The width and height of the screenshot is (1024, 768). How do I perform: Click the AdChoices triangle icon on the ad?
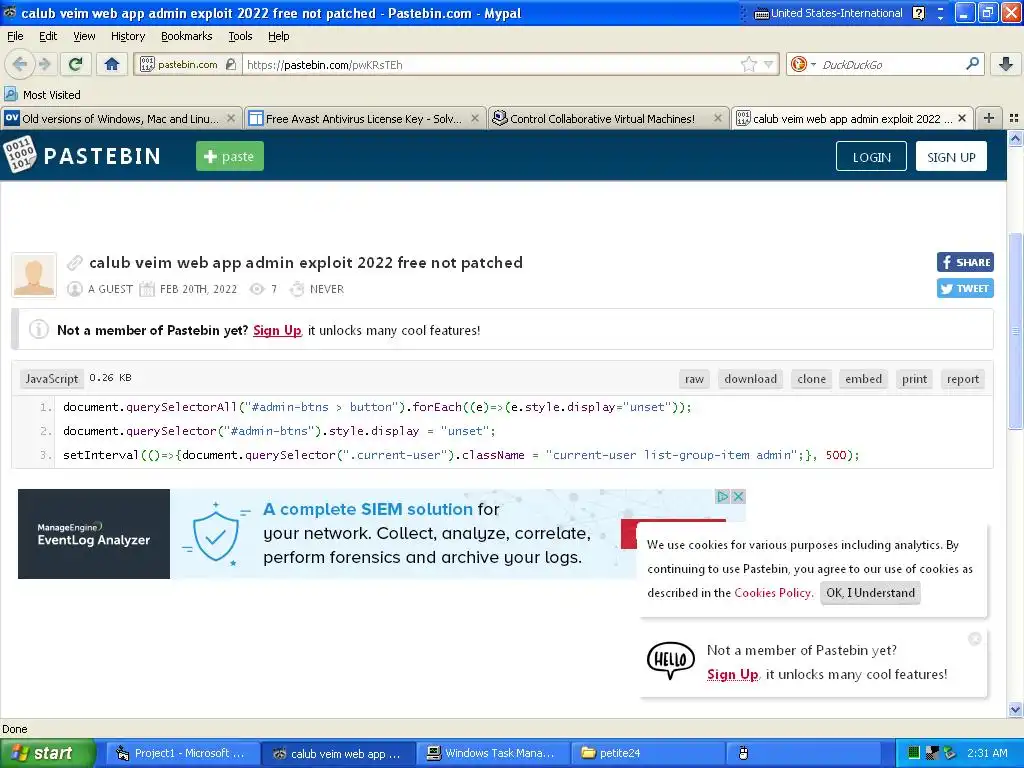pos(722,496)
